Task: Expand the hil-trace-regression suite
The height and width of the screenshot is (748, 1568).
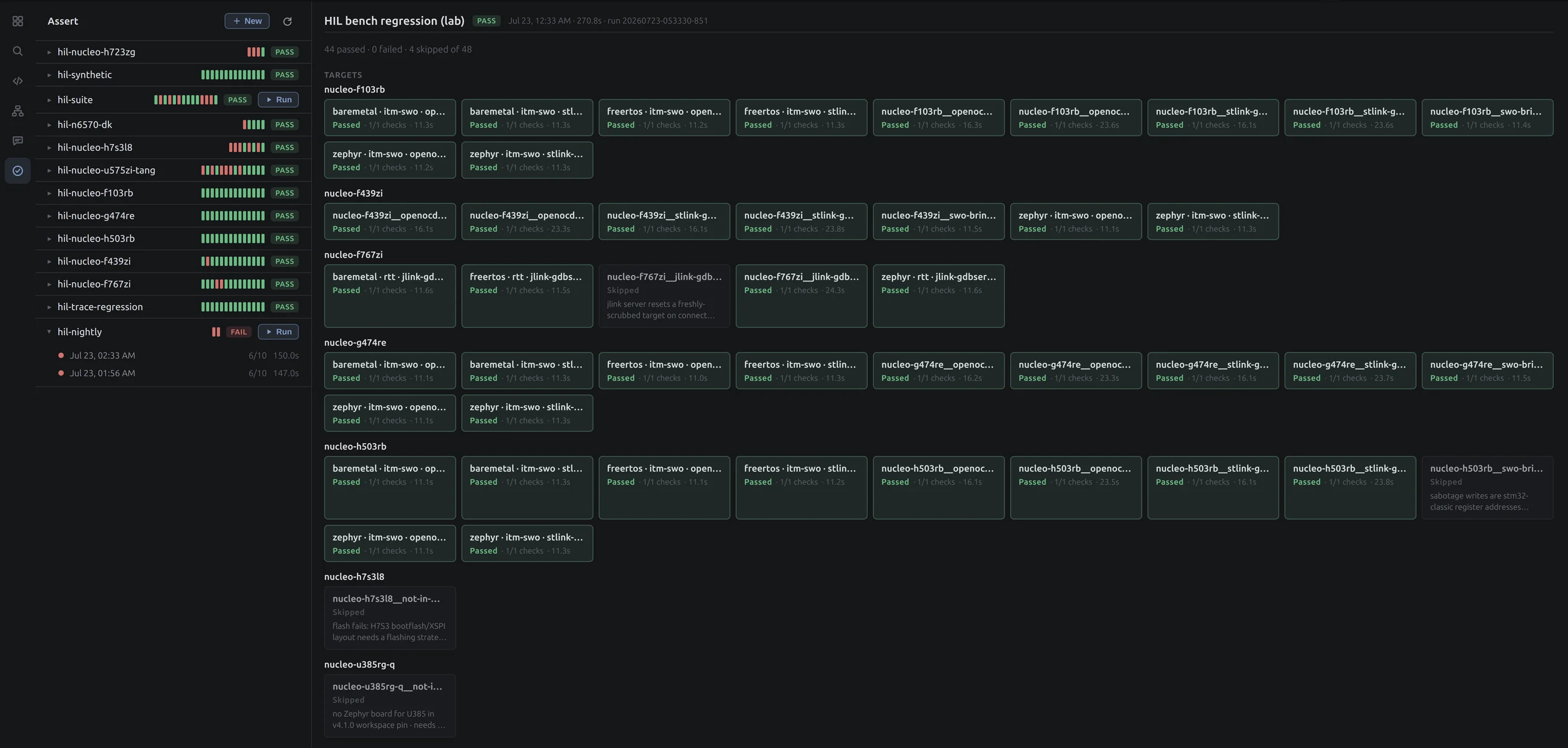Action: (x=49, y=307)
